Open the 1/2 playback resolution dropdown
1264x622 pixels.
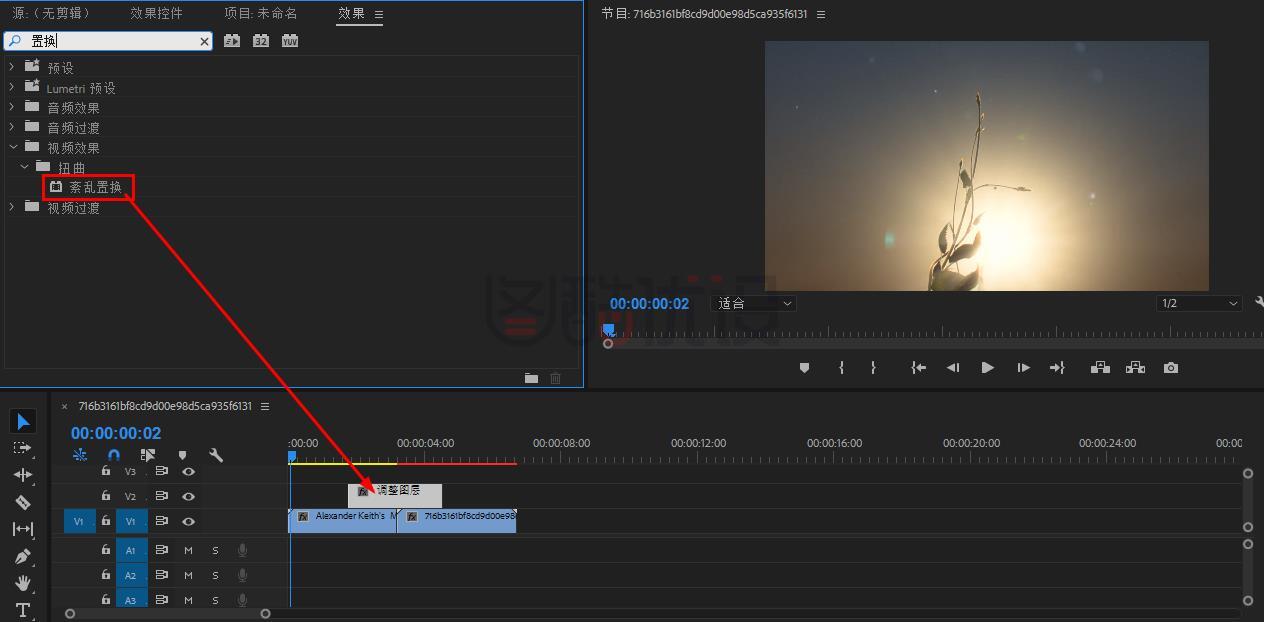1199,303
